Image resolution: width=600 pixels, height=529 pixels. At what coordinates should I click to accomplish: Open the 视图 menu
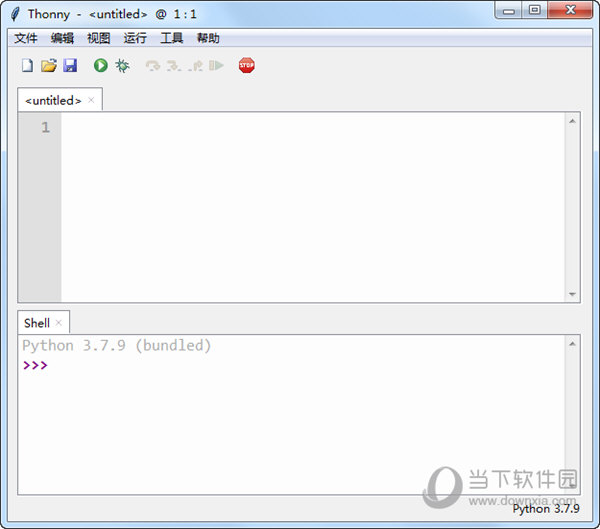[x=98, y=38]
